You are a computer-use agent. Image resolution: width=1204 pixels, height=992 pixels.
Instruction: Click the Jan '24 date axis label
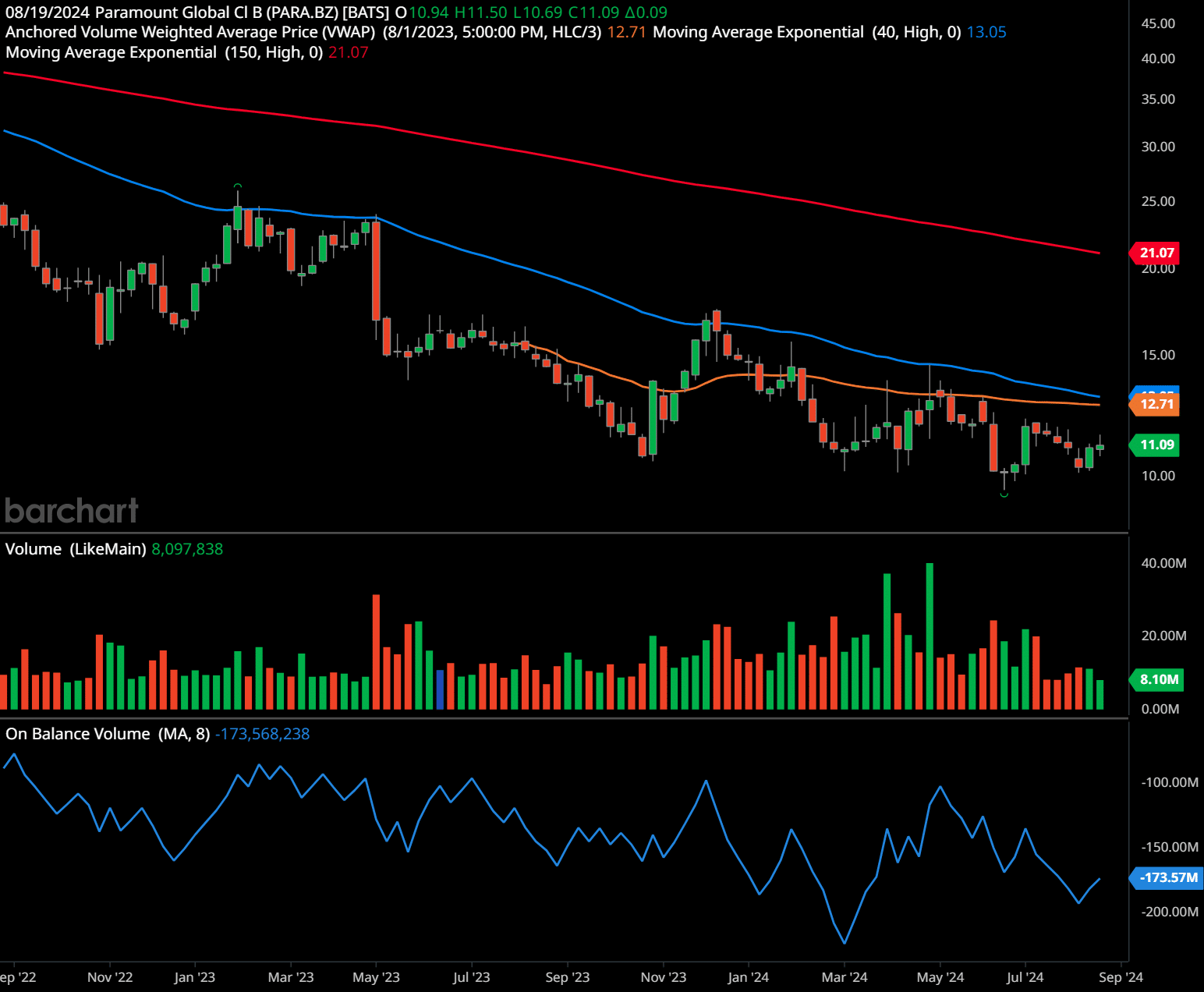749,977
